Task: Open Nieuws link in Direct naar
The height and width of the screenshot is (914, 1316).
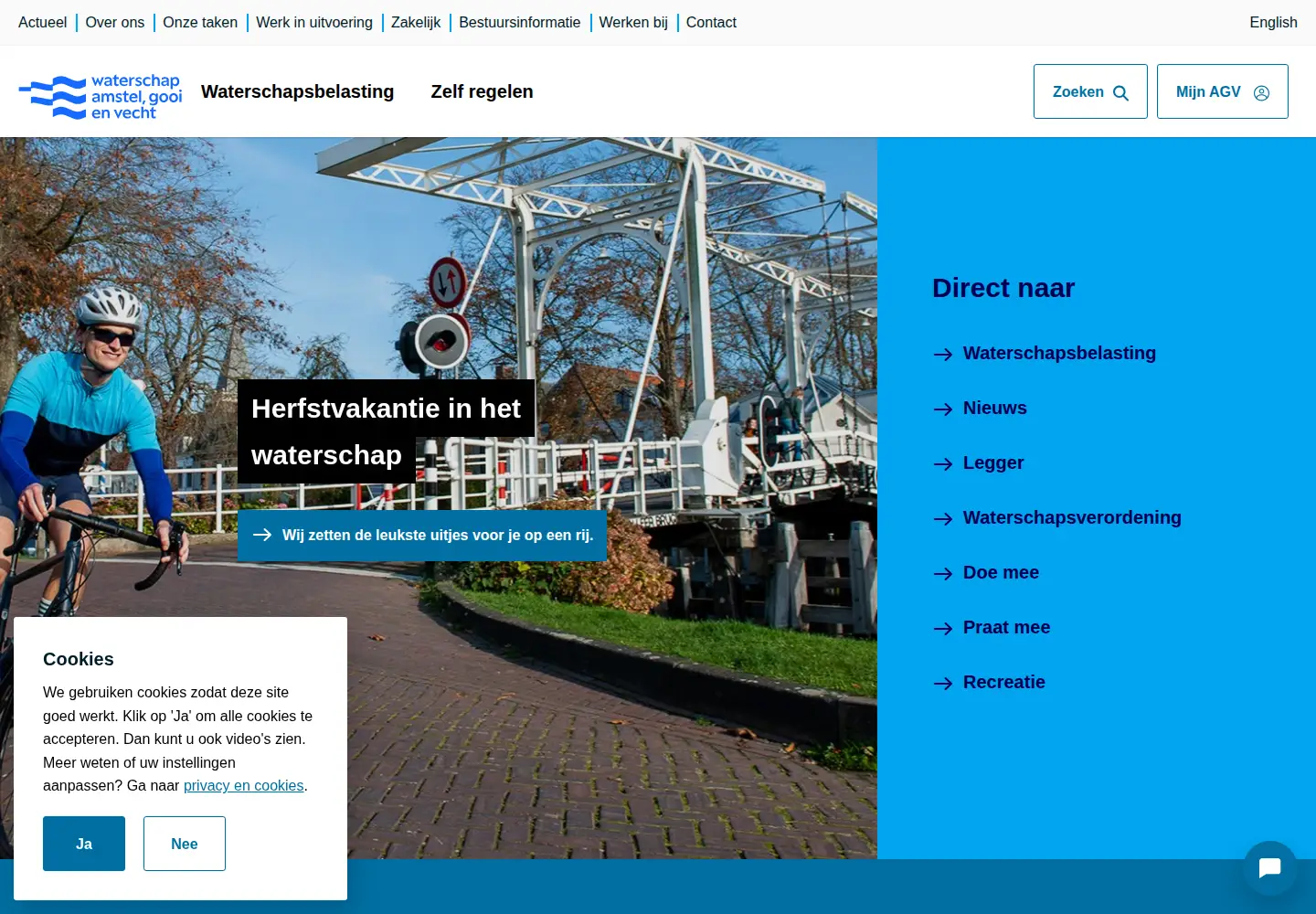Action: coord(994,408)
